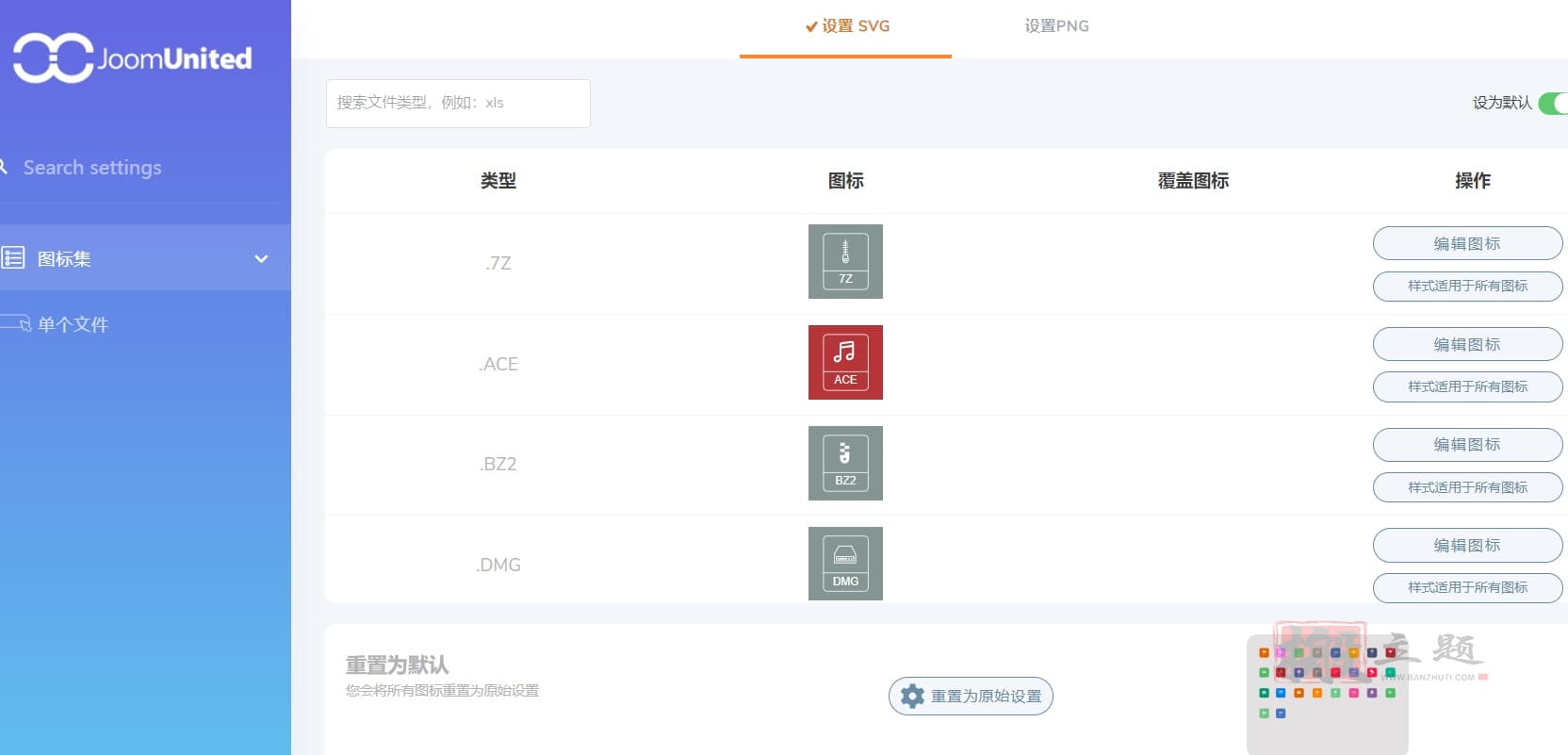Viewport: 1568px width, 755px height.
Task: Click the 重置为默认 heading
Action: [x=397, y=665]
